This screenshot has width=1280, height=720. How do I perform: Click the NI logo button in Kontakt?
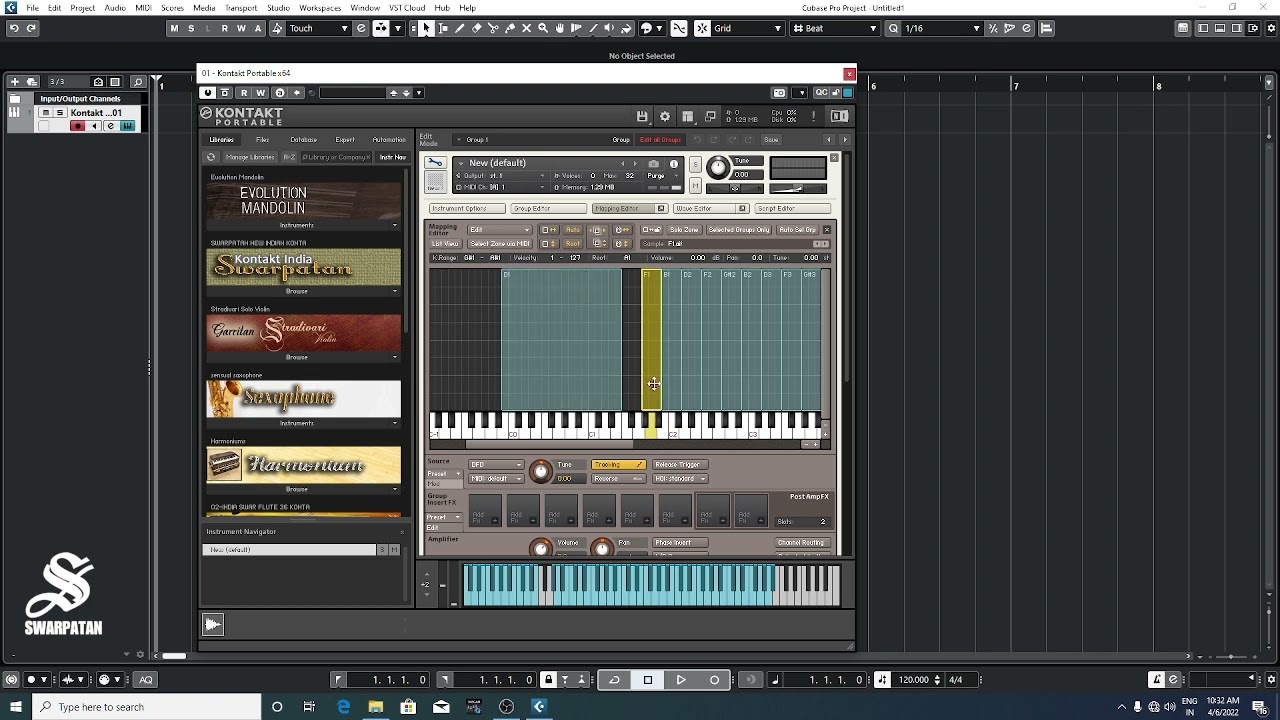click(839, 116)
